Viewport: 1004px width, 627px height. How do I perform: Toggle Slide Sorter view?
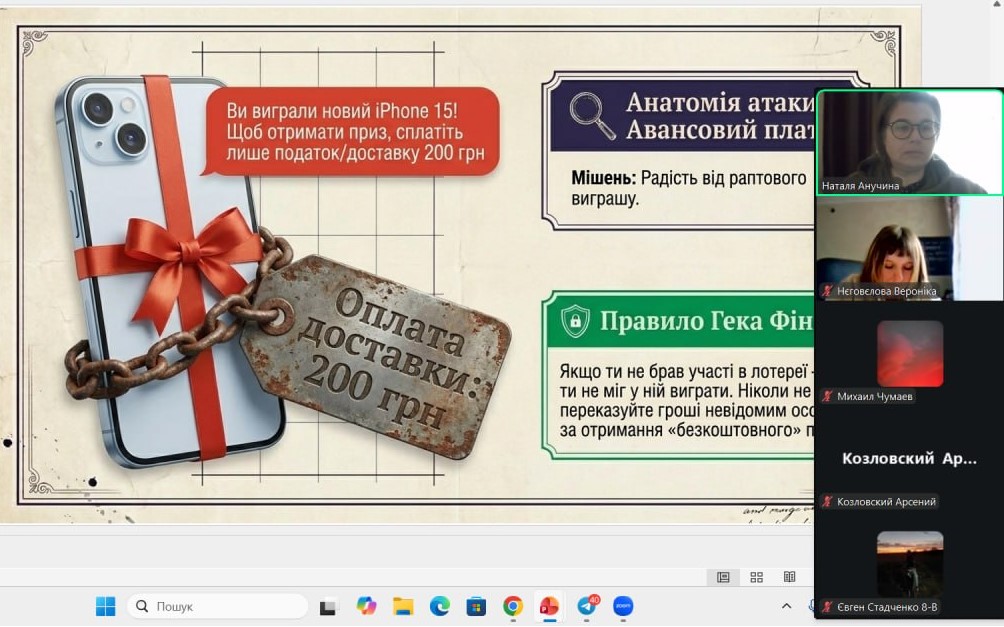pos(756,577)
